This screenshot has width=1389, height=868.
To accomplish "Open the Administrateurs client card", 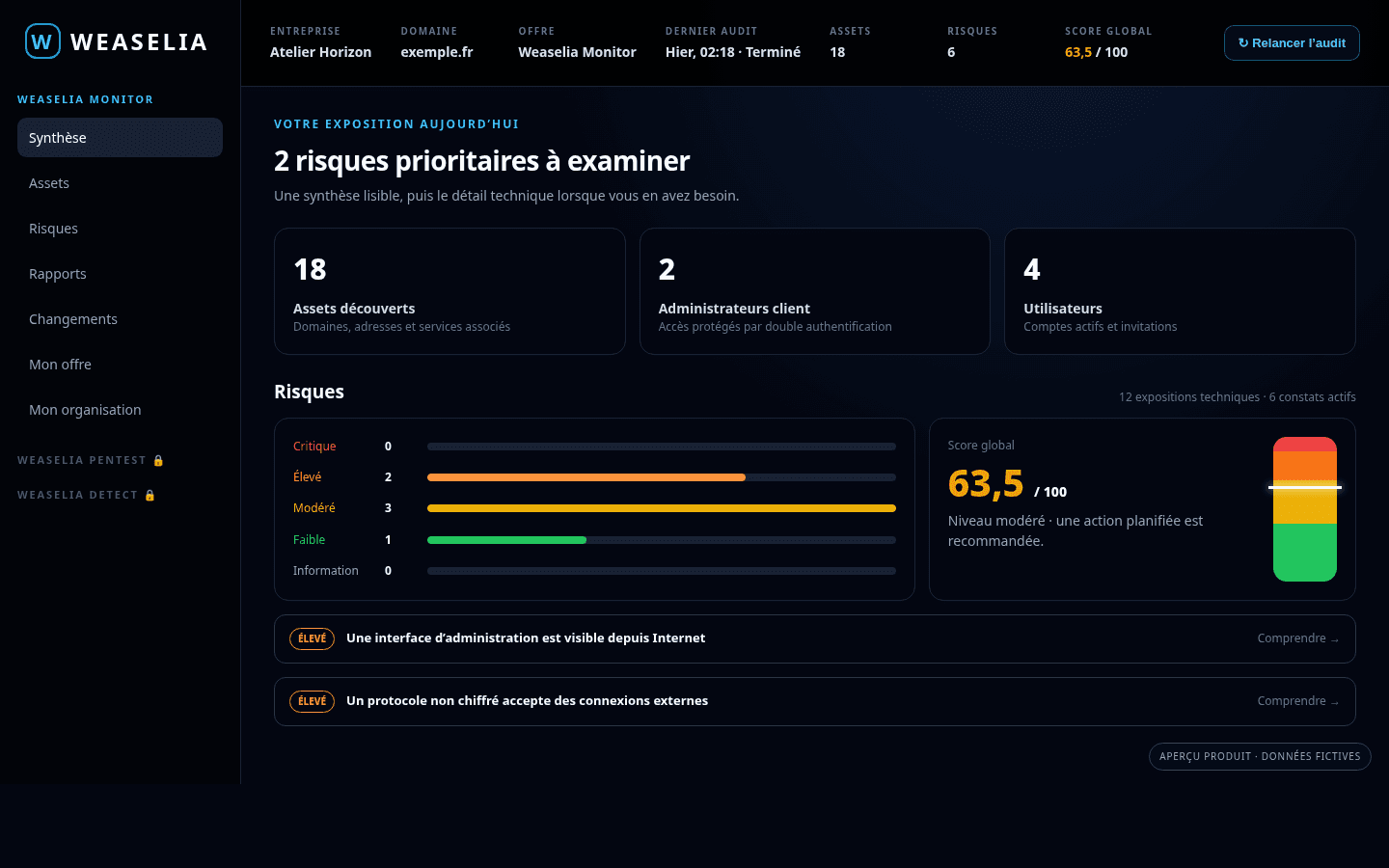I will click(x=815, y=291).
